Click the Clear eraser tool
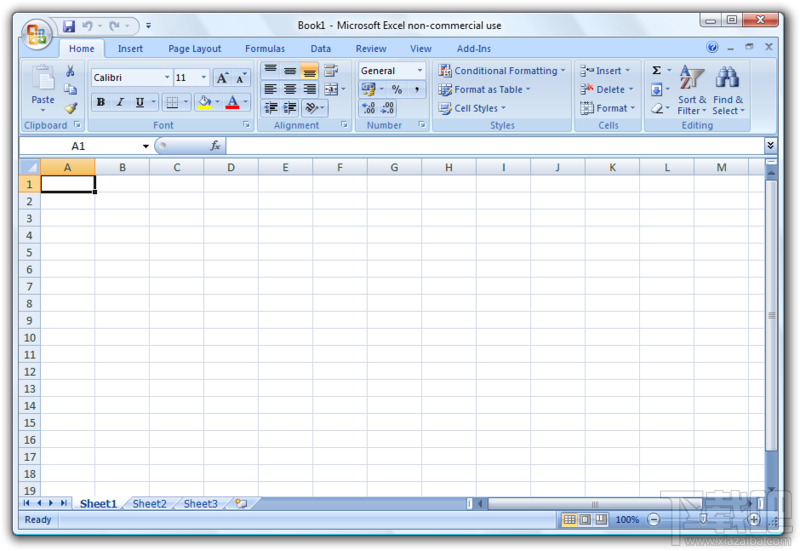The width and height of the screenshot is (800, 551). point(657,108)
